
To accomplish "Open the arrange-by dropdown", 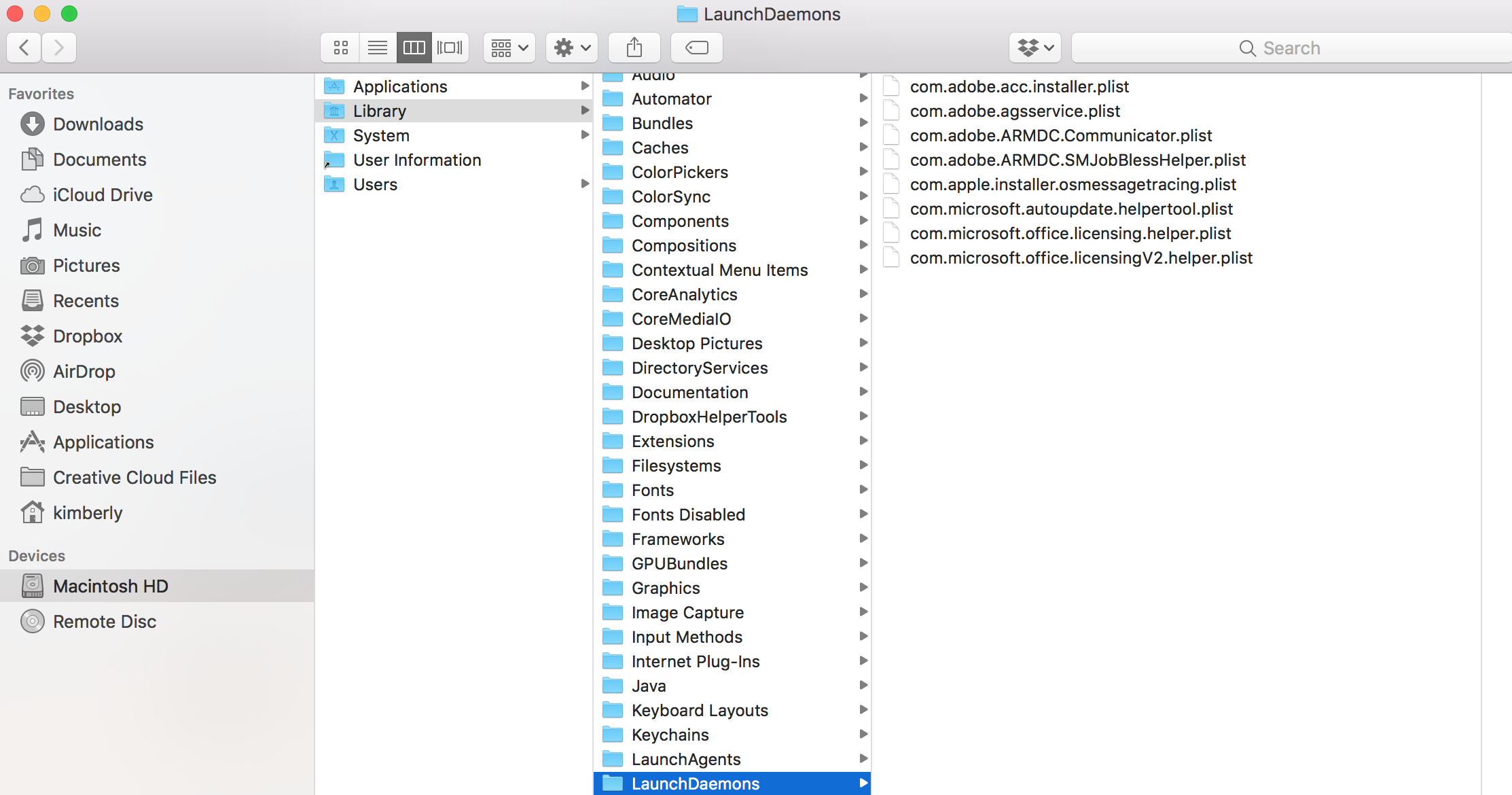I will [x=509, y=48].
